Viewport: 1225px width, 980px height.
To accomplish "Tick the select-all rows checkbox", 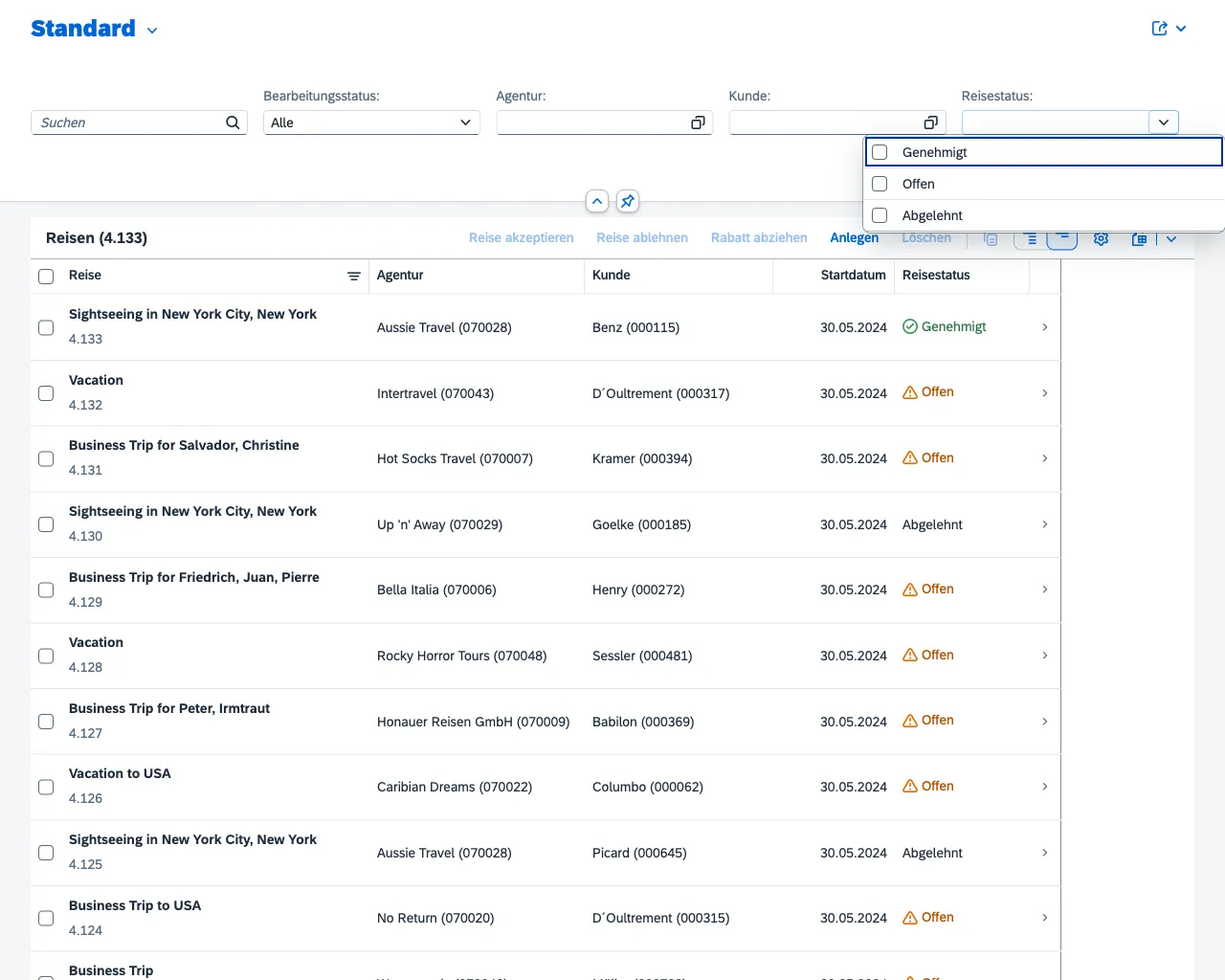I will pyautogui.click(x=46, y=276).
